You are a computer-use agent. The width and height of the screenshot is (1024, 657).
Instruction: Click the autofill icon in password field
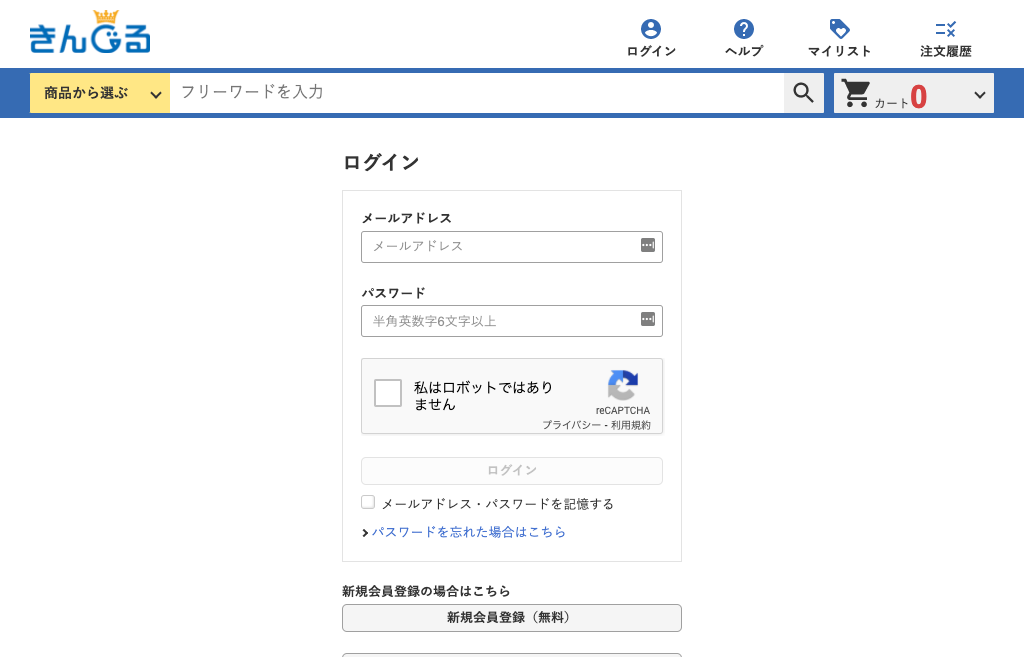[x=648, y=319]
